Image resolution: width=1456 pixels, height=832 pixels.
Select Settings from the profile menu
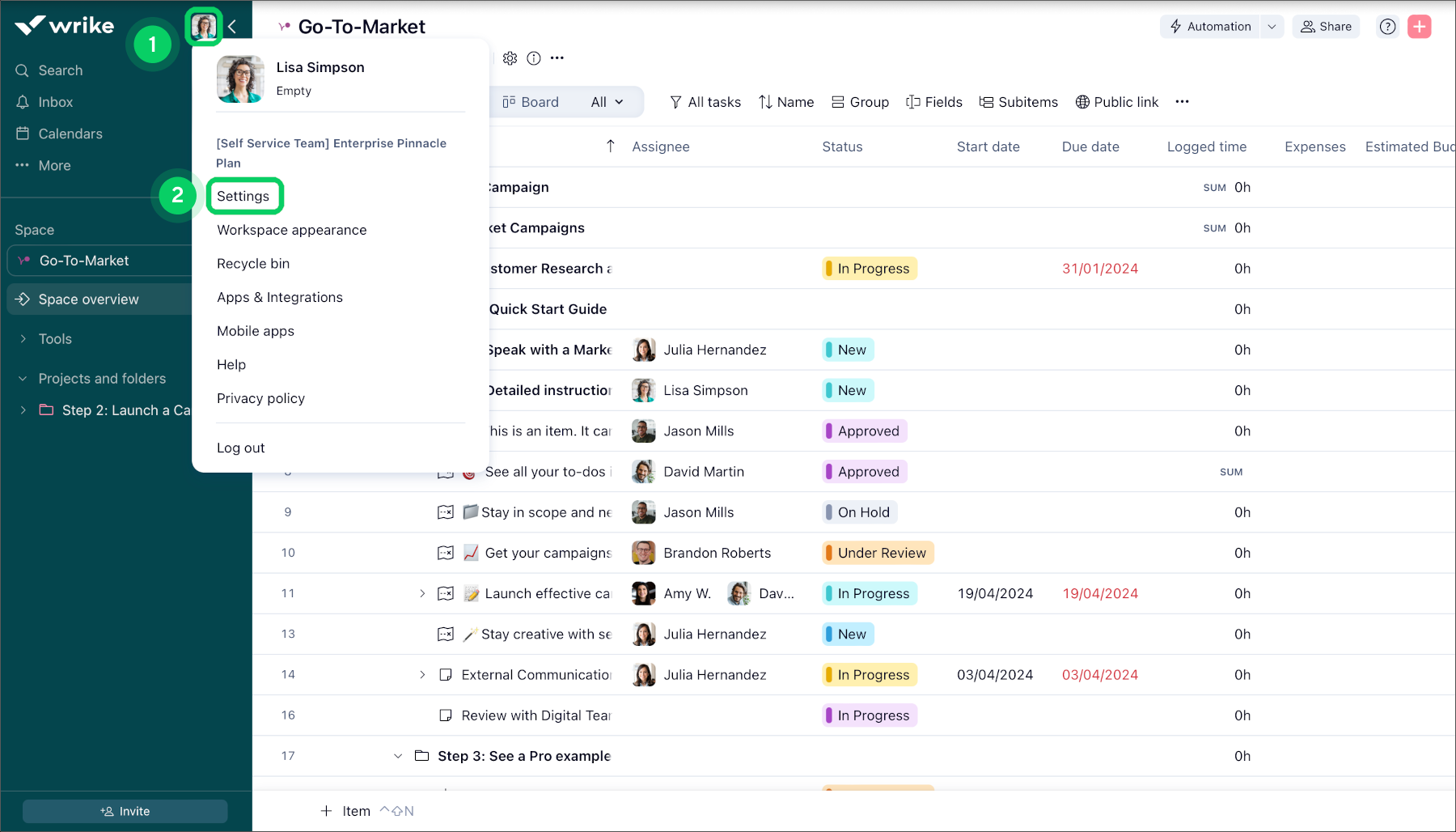[x=245, y=196]
